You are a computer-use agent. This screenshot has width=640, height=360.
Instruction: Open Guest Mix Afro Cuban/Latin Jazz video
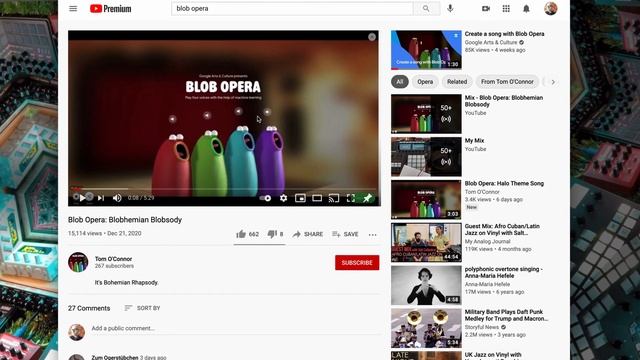(x=502, y=229)
